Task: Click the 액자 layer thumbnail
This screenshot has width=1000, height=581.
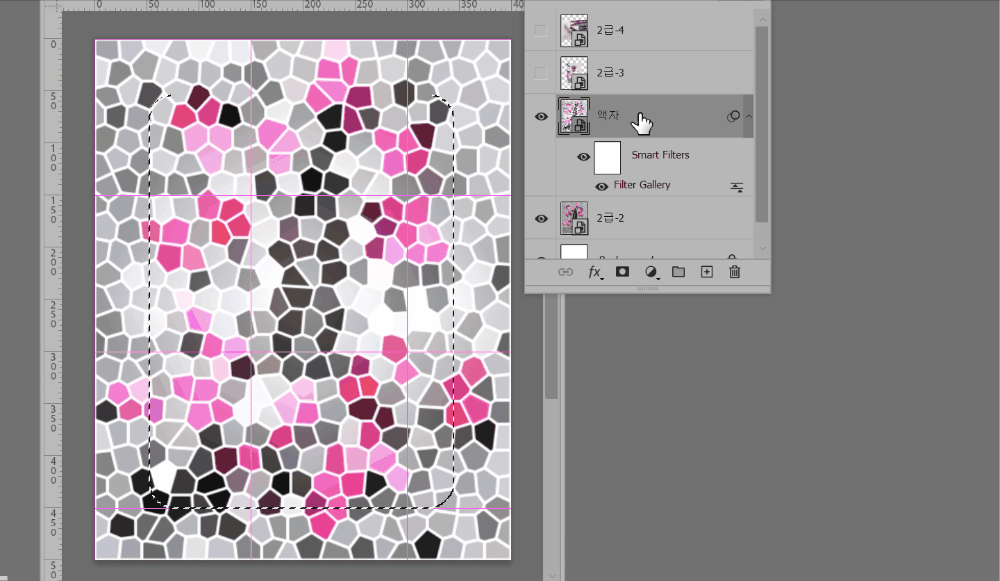Action: (574, 116)
